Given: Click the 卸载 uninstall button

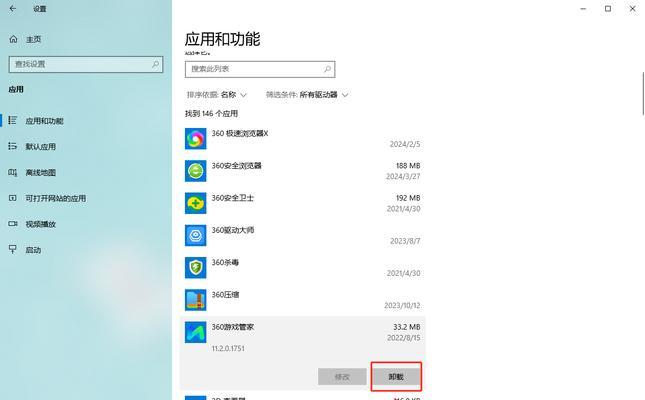Looking at the screenshot, I should [396, 377].
